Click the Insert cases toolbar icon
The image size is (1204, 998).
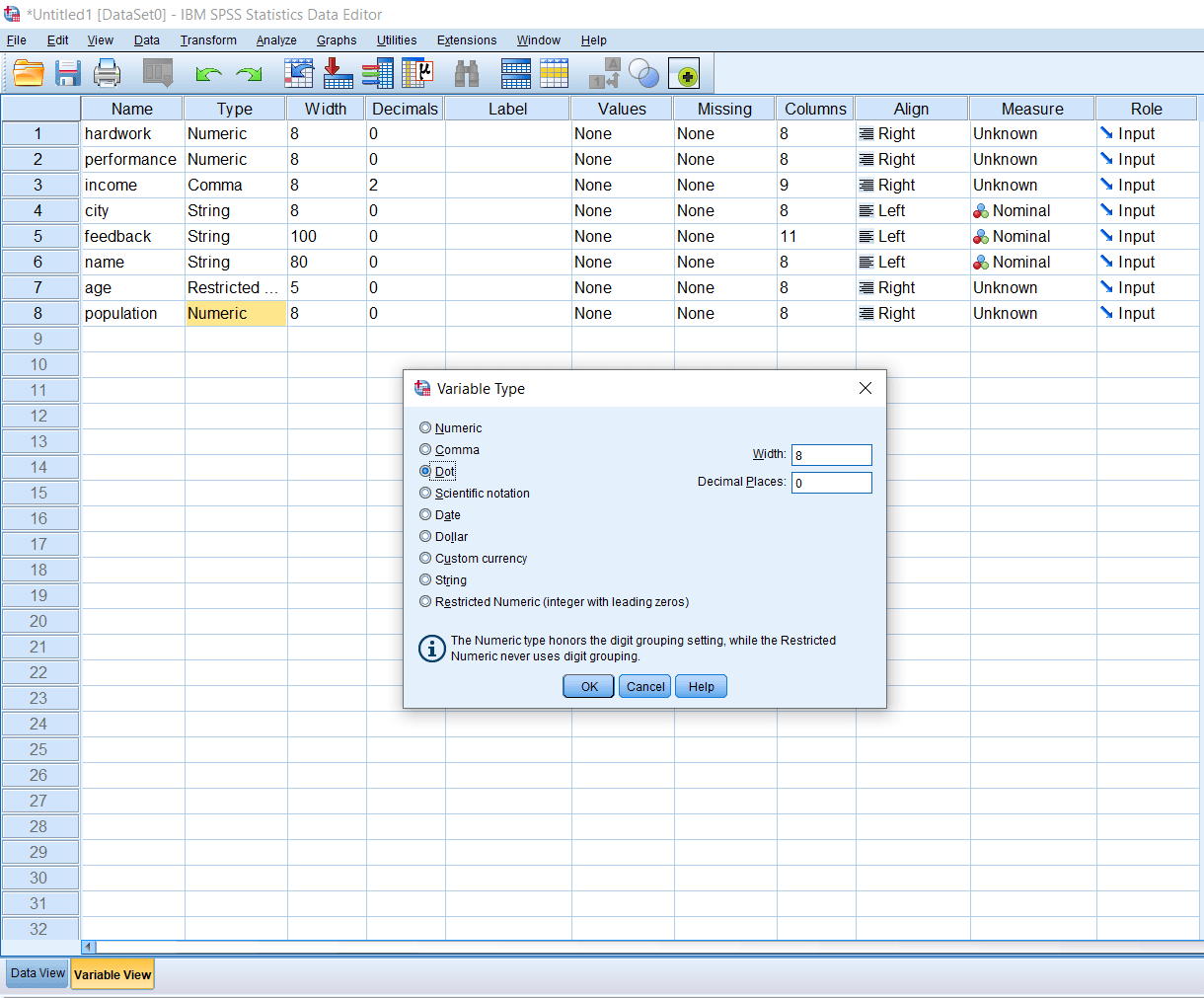[x=516, y=74]
